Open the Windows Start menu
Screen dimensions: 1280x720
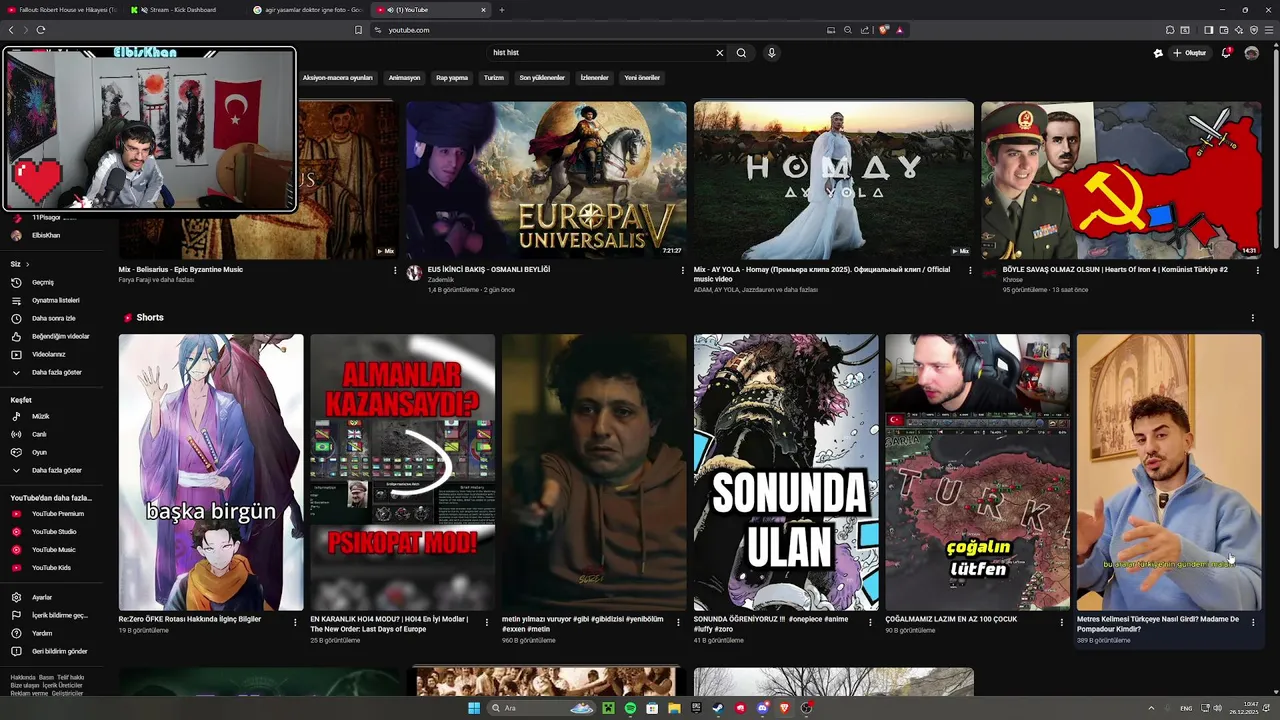click(474, 708)
